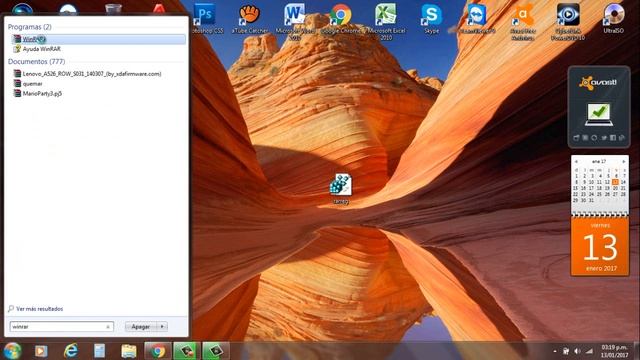
Task: Click green taskbar icon with red dot
Action: click(187, 351)
